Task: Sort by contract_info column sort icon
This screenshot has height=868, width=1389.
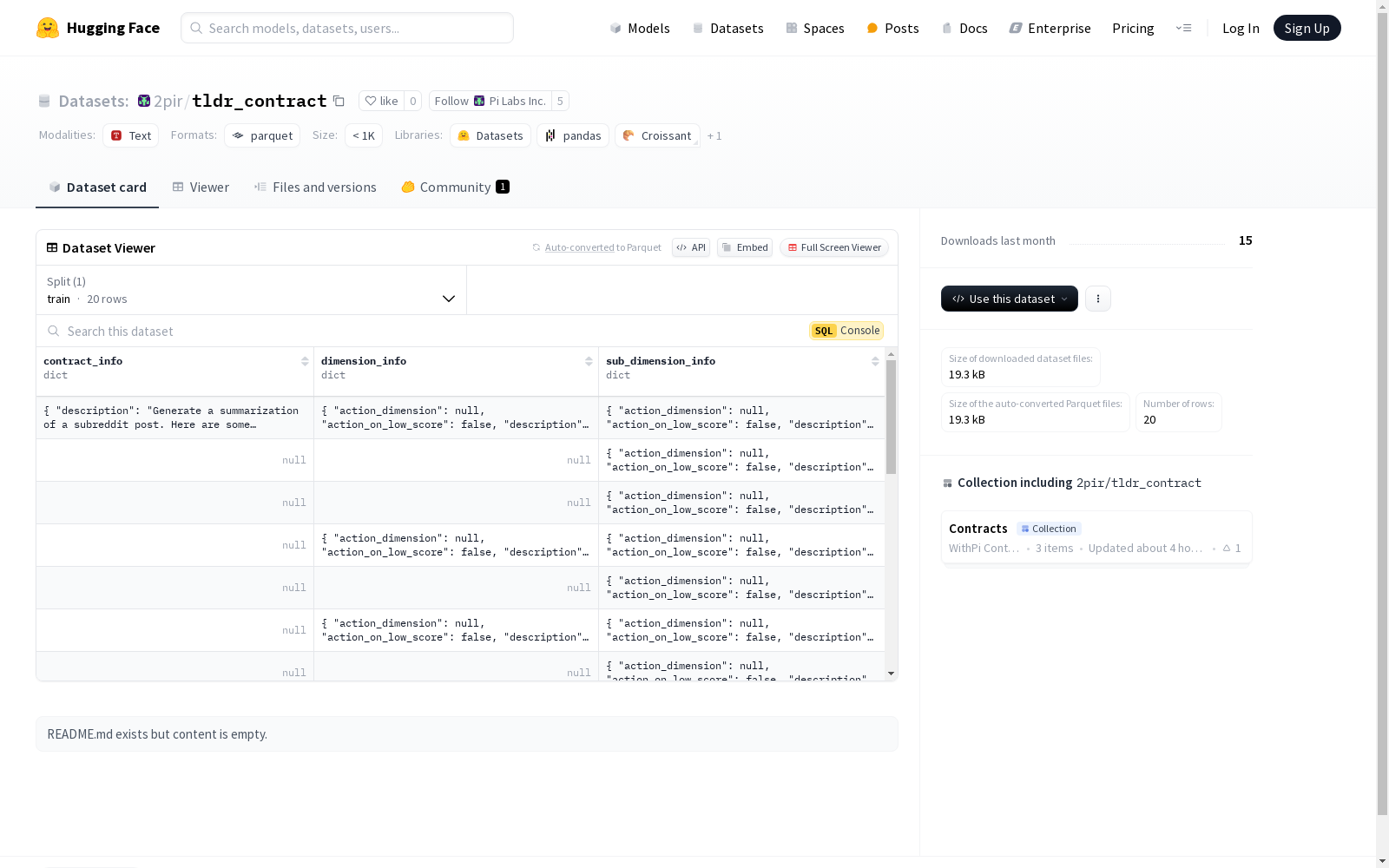Action: click(305, 361)
